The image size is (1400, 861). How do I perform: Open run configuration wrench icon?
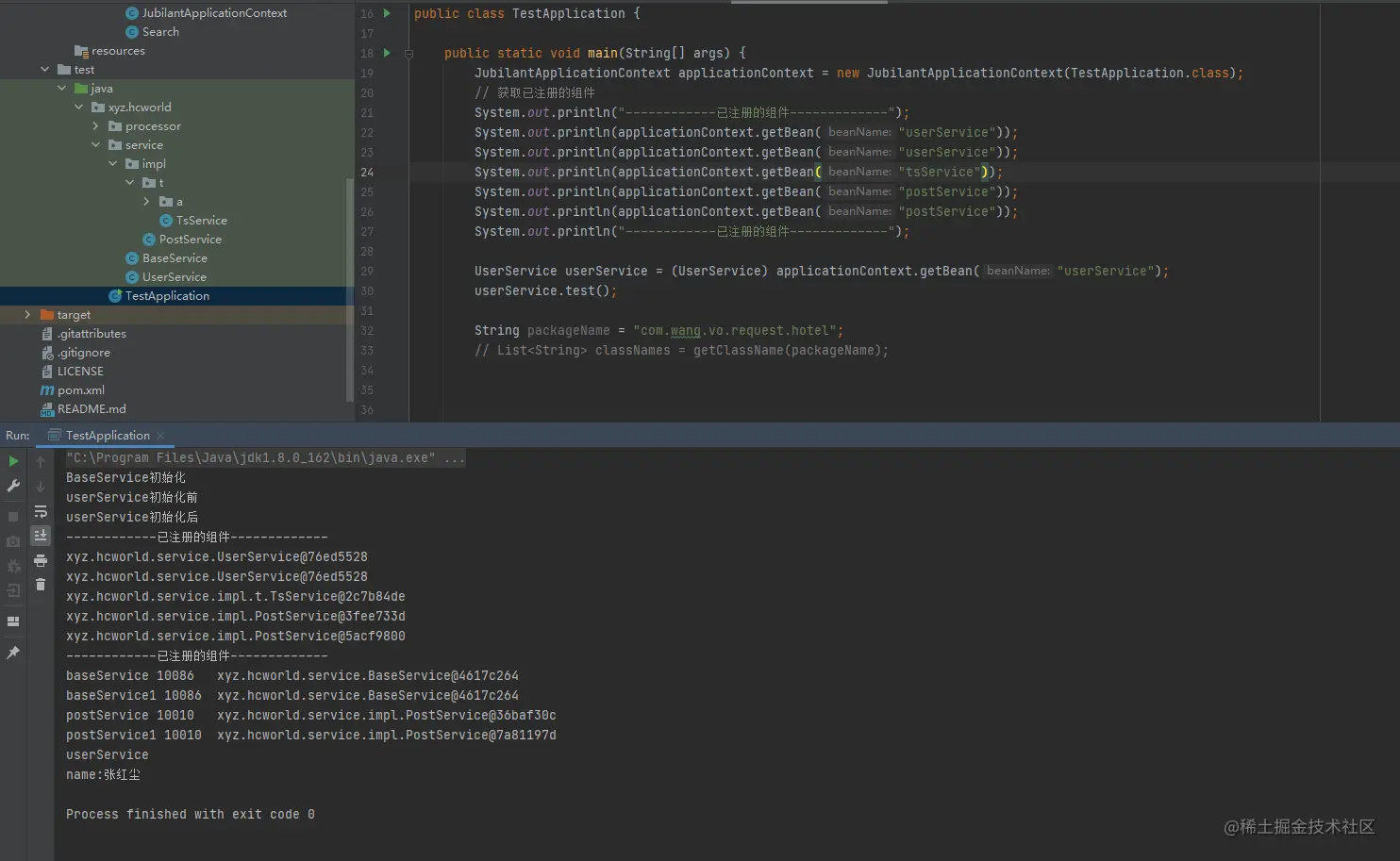pyautogui.click(x=13, y=486)
